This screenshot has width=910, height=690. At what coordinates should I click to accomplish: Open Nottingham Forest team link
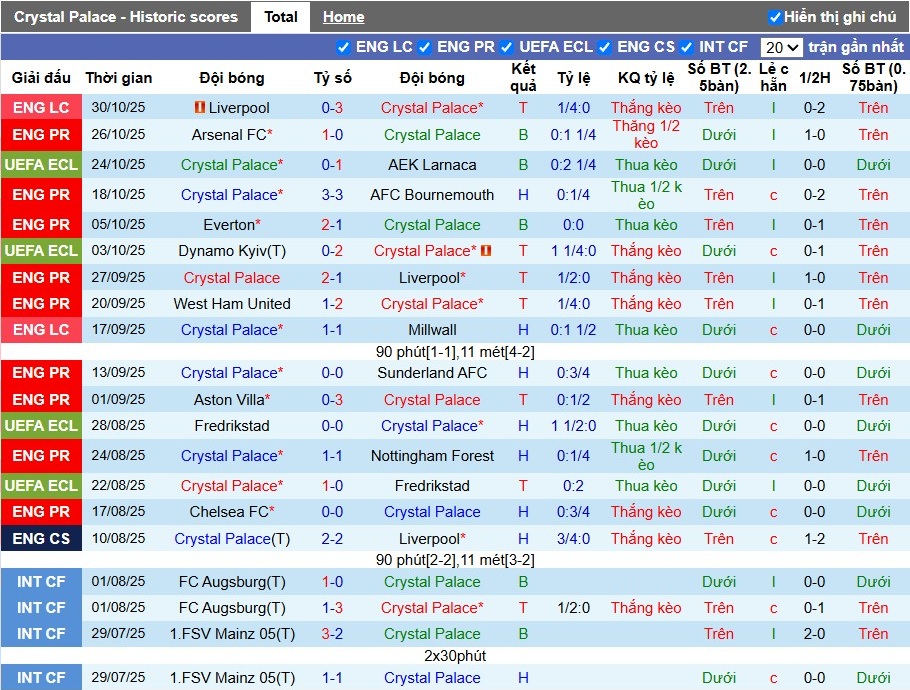coord(432,456)
